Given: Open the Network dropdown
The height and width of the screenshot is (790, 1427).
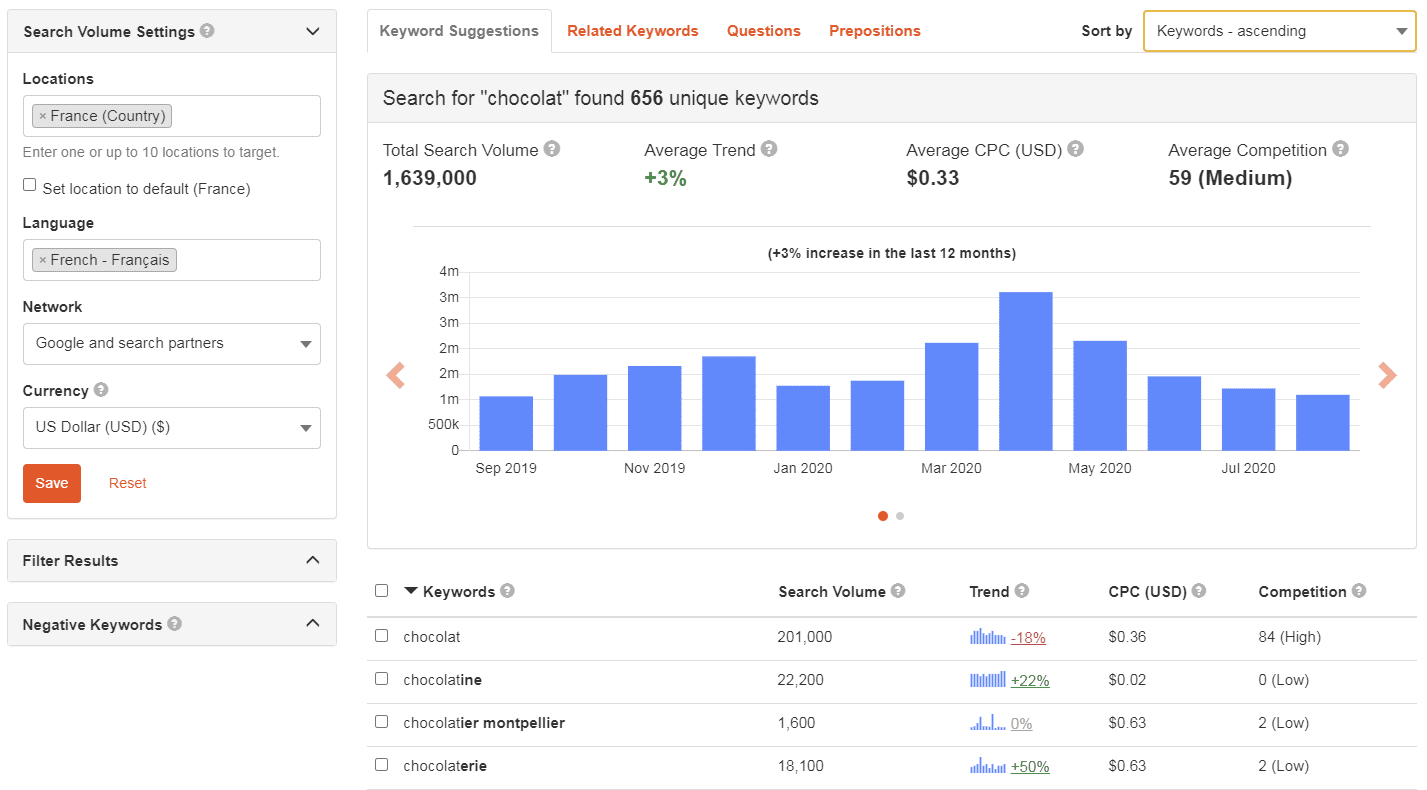Looking at the screenshot, I should click(x=172, y=344).
